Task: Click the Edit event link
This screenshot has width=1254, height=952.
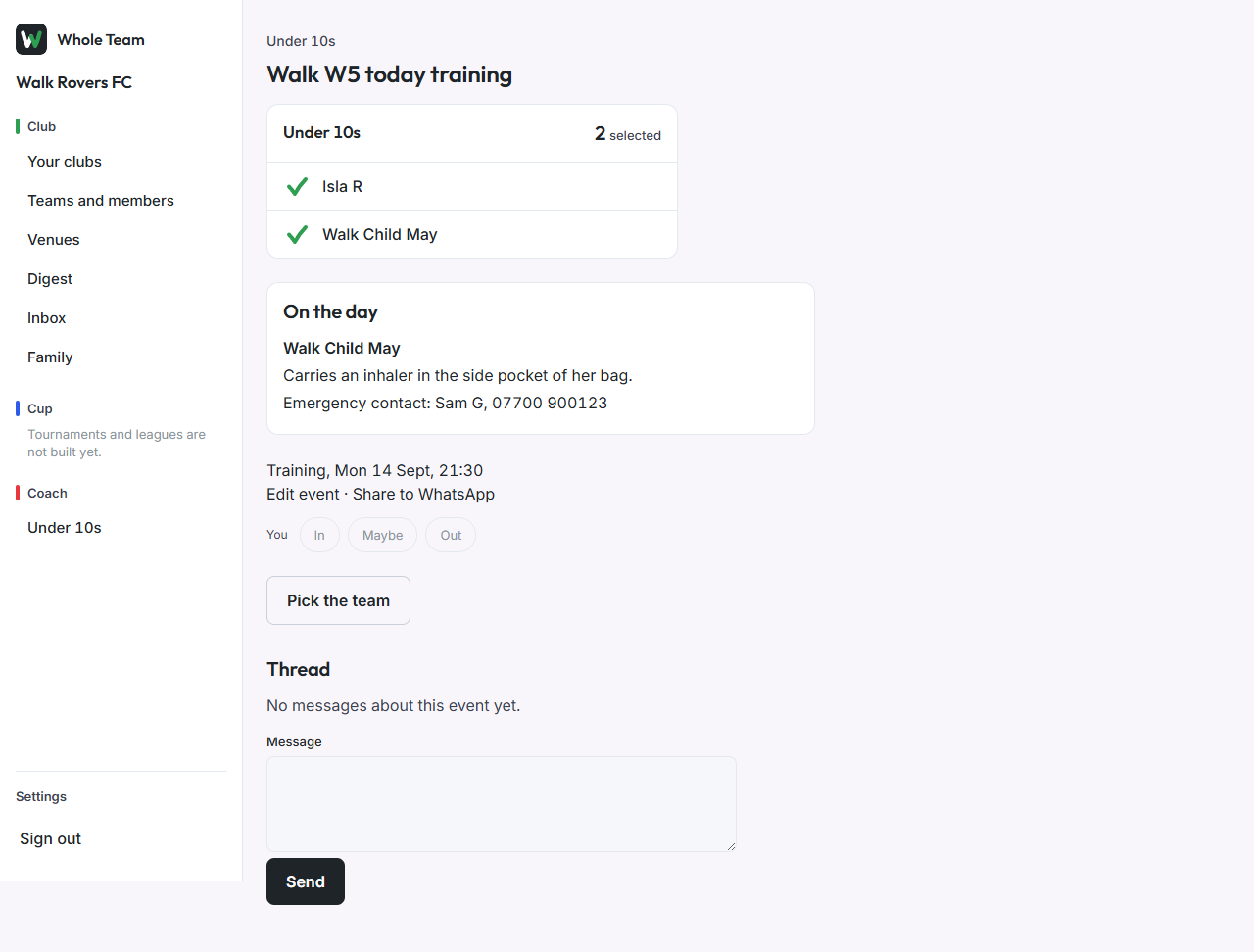Action: coord(303,494)
